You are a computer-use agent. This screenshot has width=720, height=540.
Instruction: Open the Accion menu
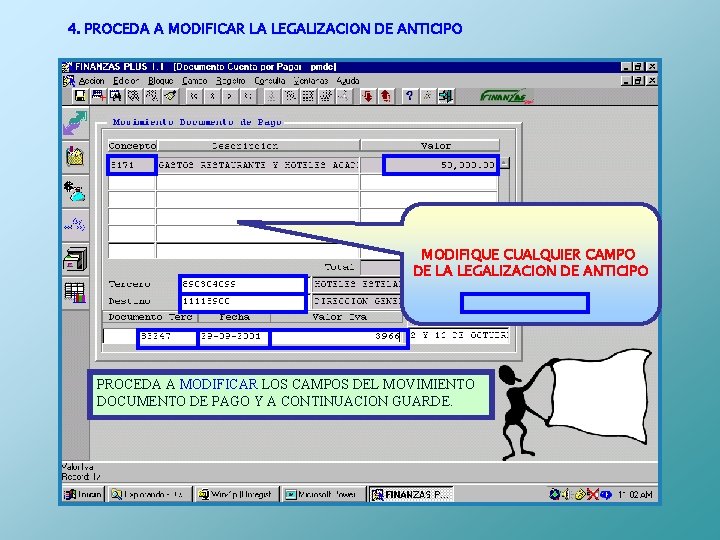[91, 81]
